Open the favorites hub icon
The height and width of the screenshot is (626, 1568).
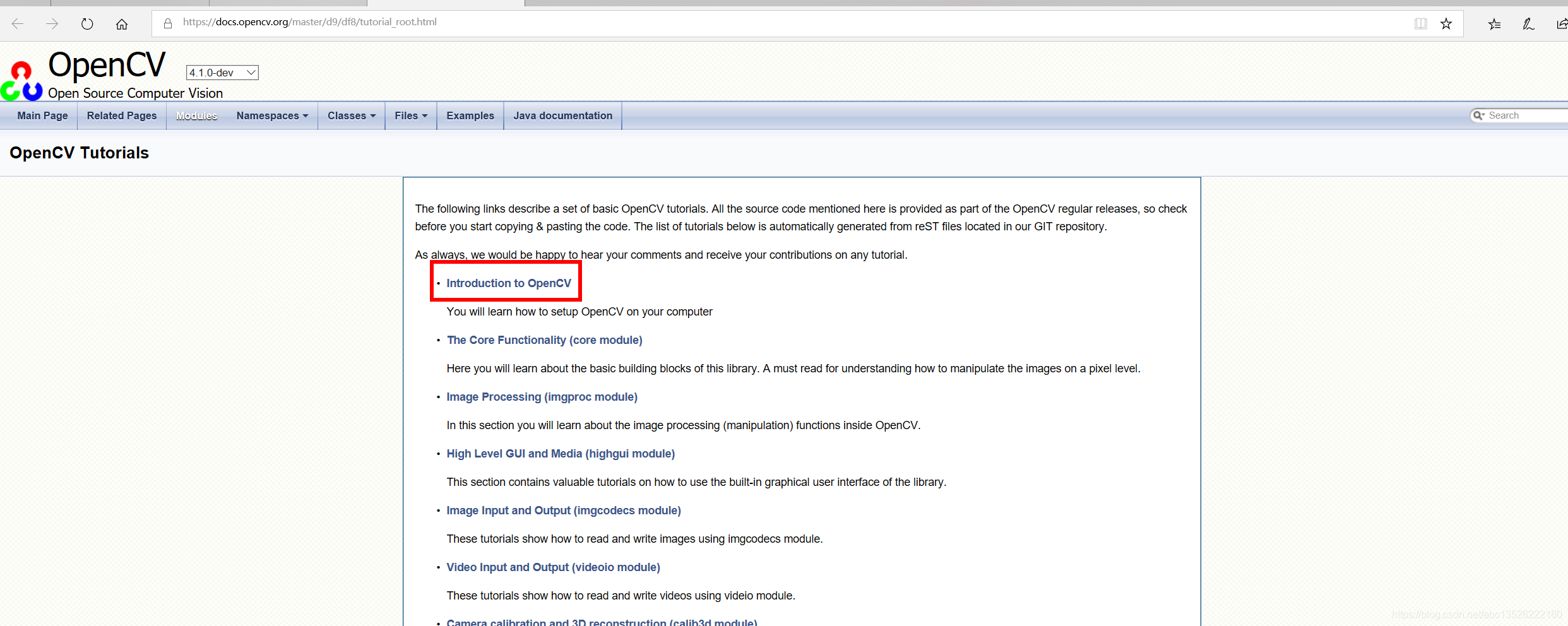point(1494,24)
